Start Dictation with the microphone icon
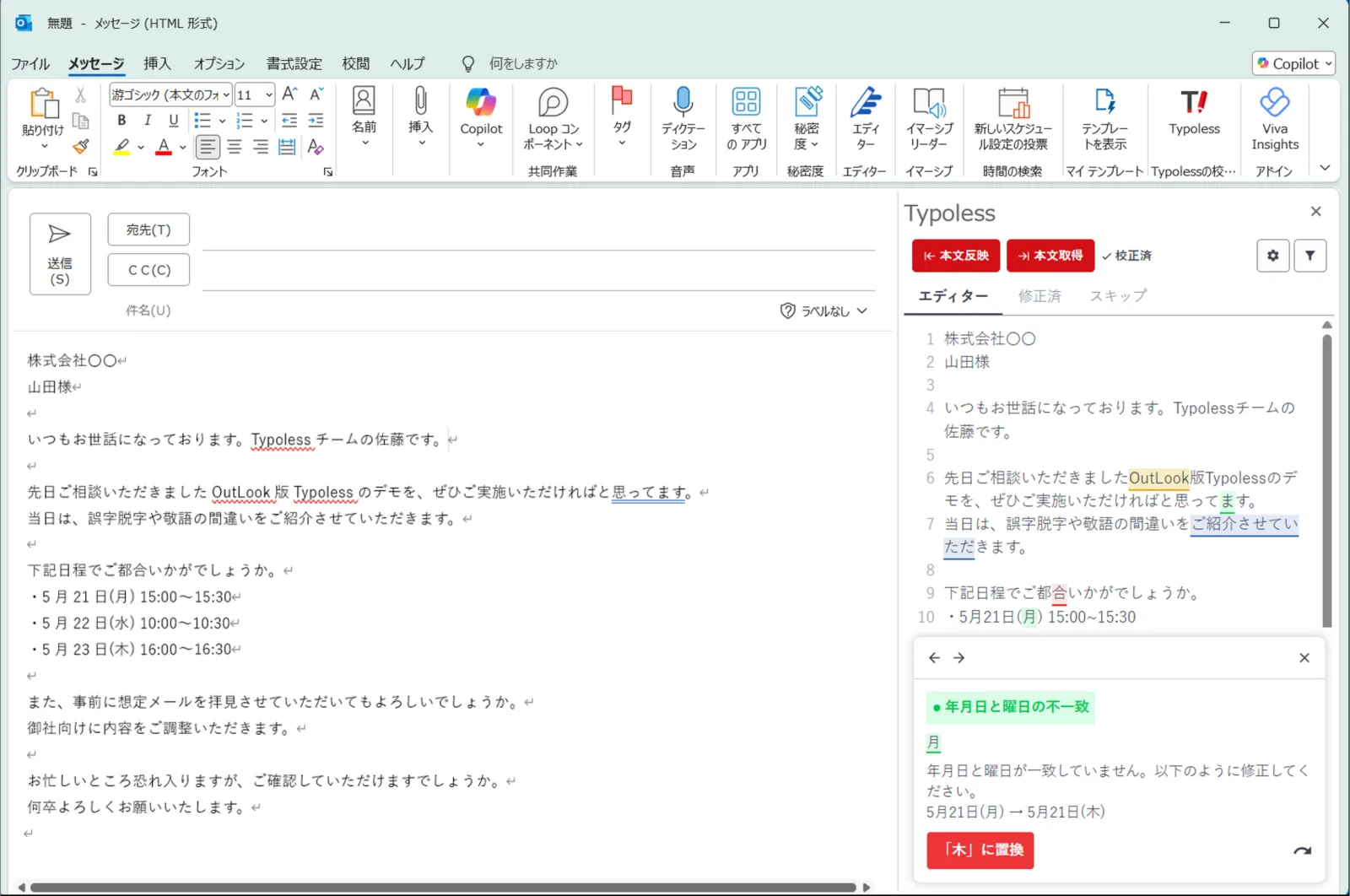The image size is (1350, 896). (683, 119)
